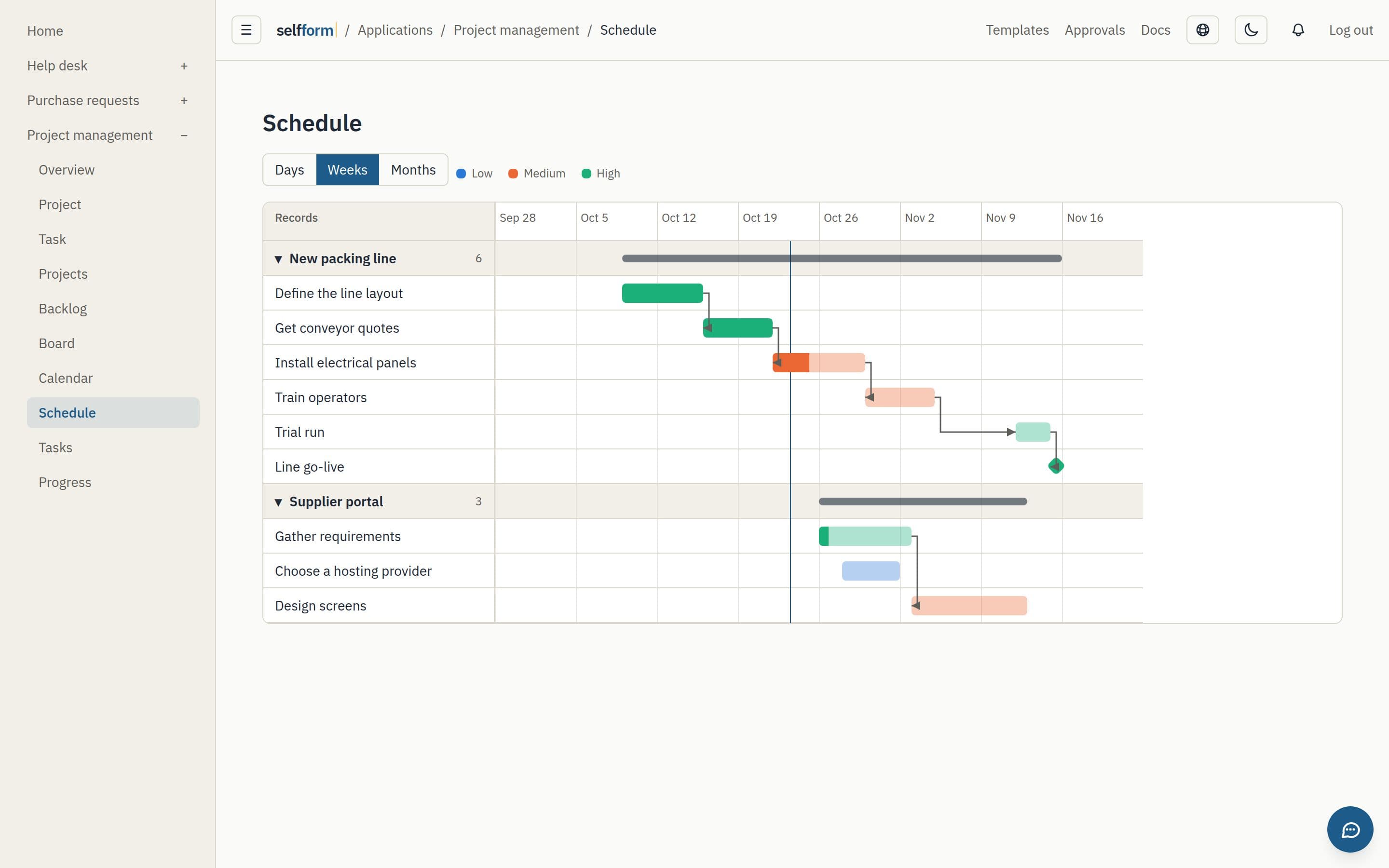1389x868 pixels.
Task: Switch to dark mode with moon icon
Action: (x=1251, y=30)
